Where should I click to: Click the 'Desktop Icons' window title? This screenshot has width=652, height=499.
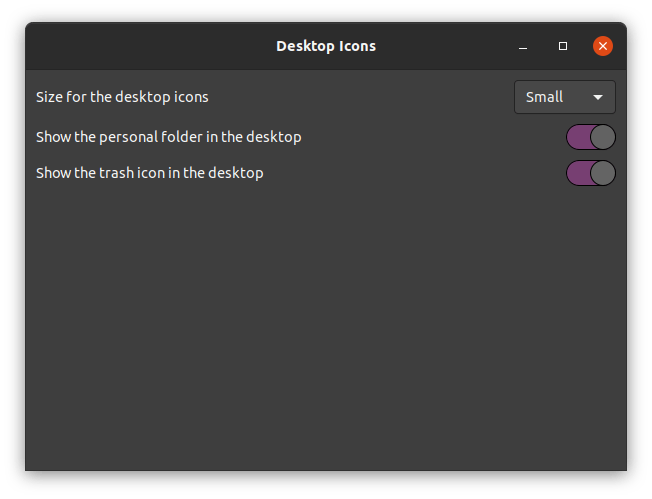coord(326,46)
